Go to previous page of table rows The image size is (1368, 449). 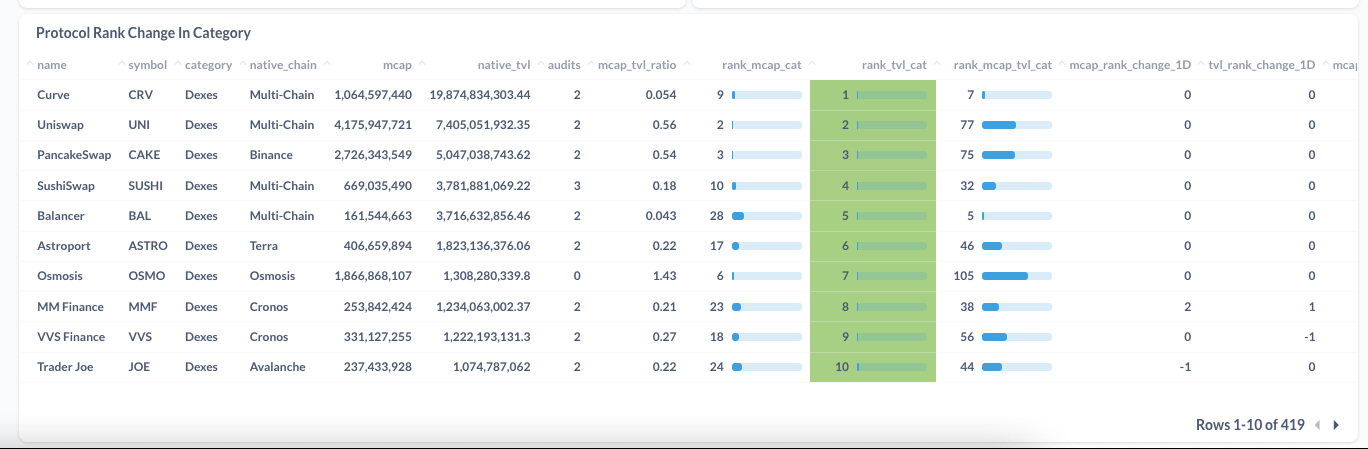pyautogui.click(x=1317, y=425)
